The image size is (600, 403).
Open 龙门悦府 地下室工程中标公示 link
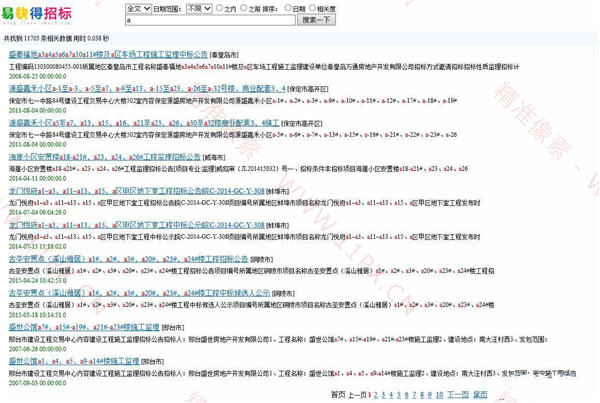(x=137, y=225)
